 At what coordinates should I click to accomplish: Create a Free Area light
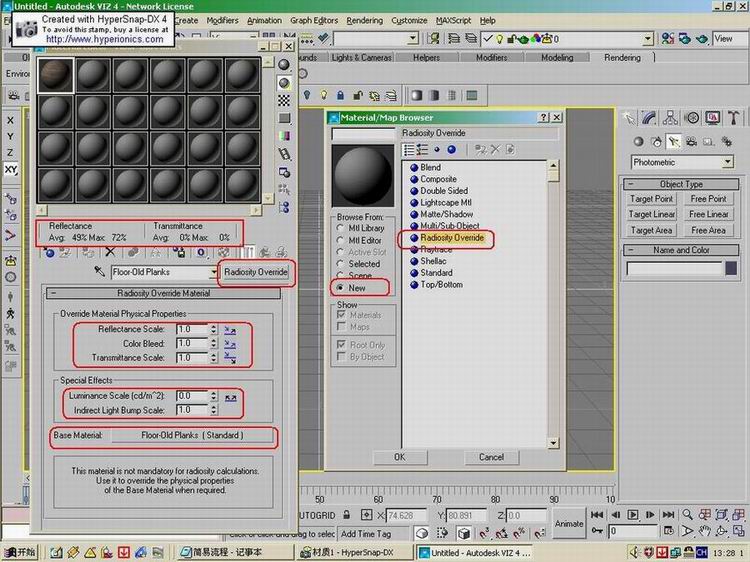tap(708, 230)
